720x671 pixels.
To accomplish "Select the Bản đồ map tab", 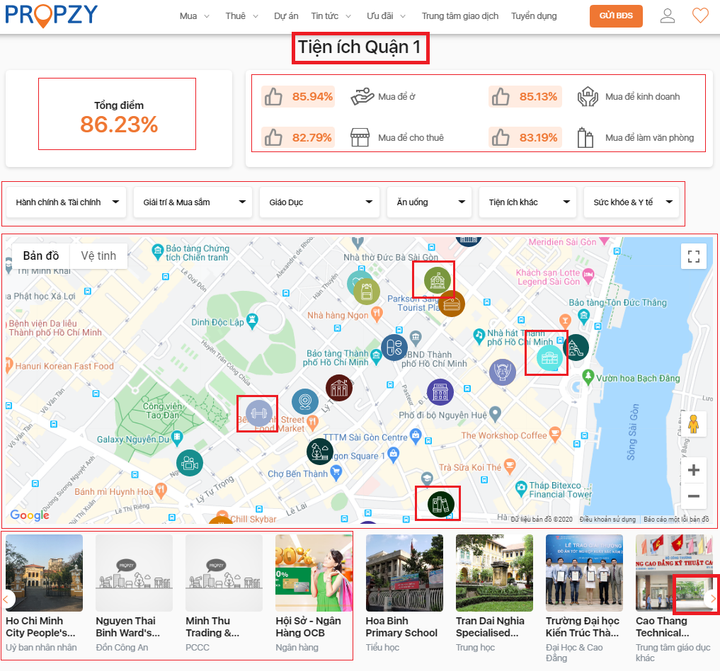I will tap(41, 256).
